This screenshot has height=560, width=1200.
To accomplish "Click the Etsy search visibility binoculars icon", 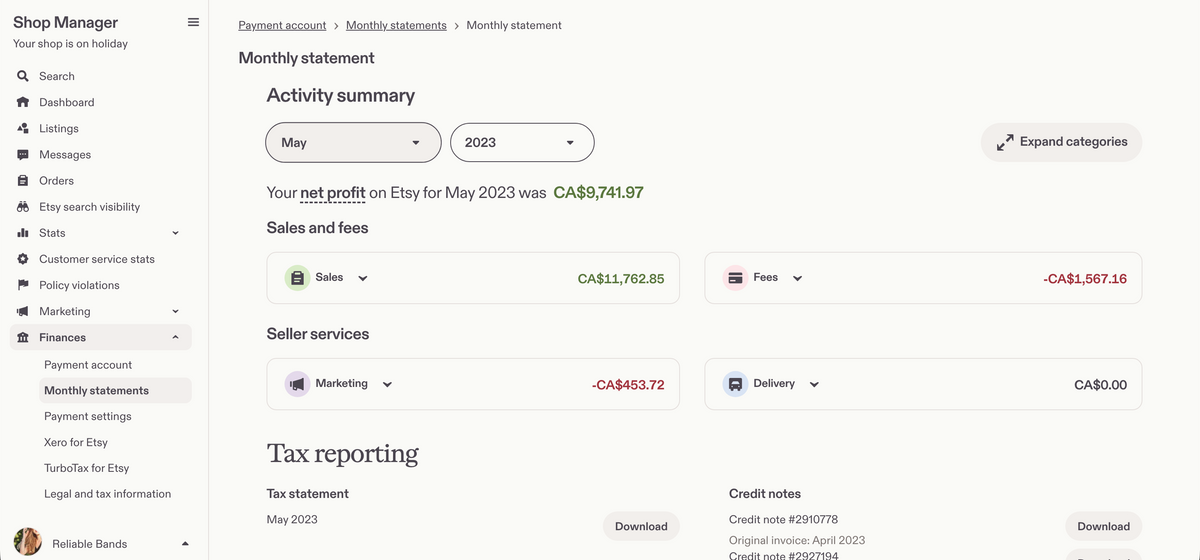I will (x=23, y=207).
